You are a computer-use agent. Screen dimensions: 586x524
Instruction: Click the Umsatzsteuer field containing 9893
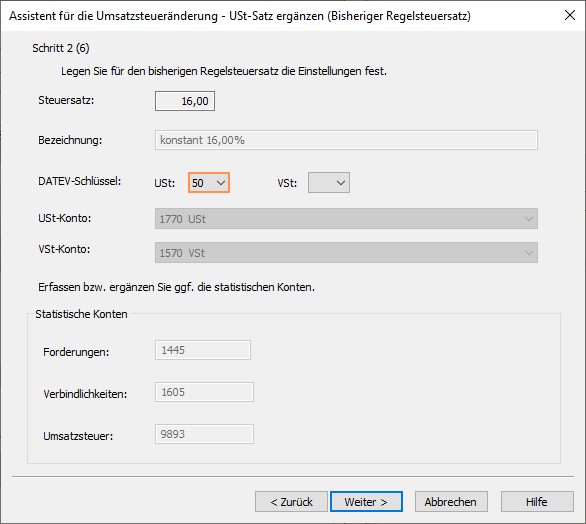click(x=204, y=434)
